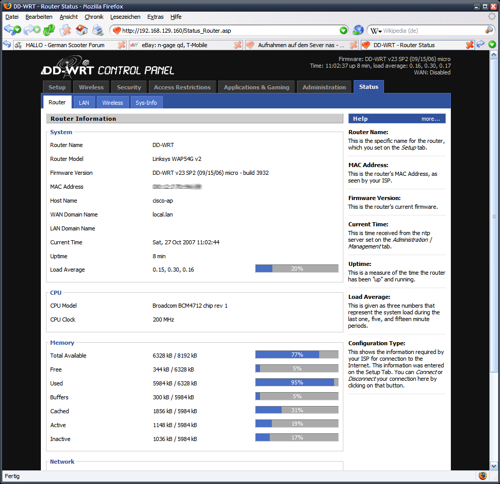Click the 'Fertig' status bar text

(x=12, y=476)
